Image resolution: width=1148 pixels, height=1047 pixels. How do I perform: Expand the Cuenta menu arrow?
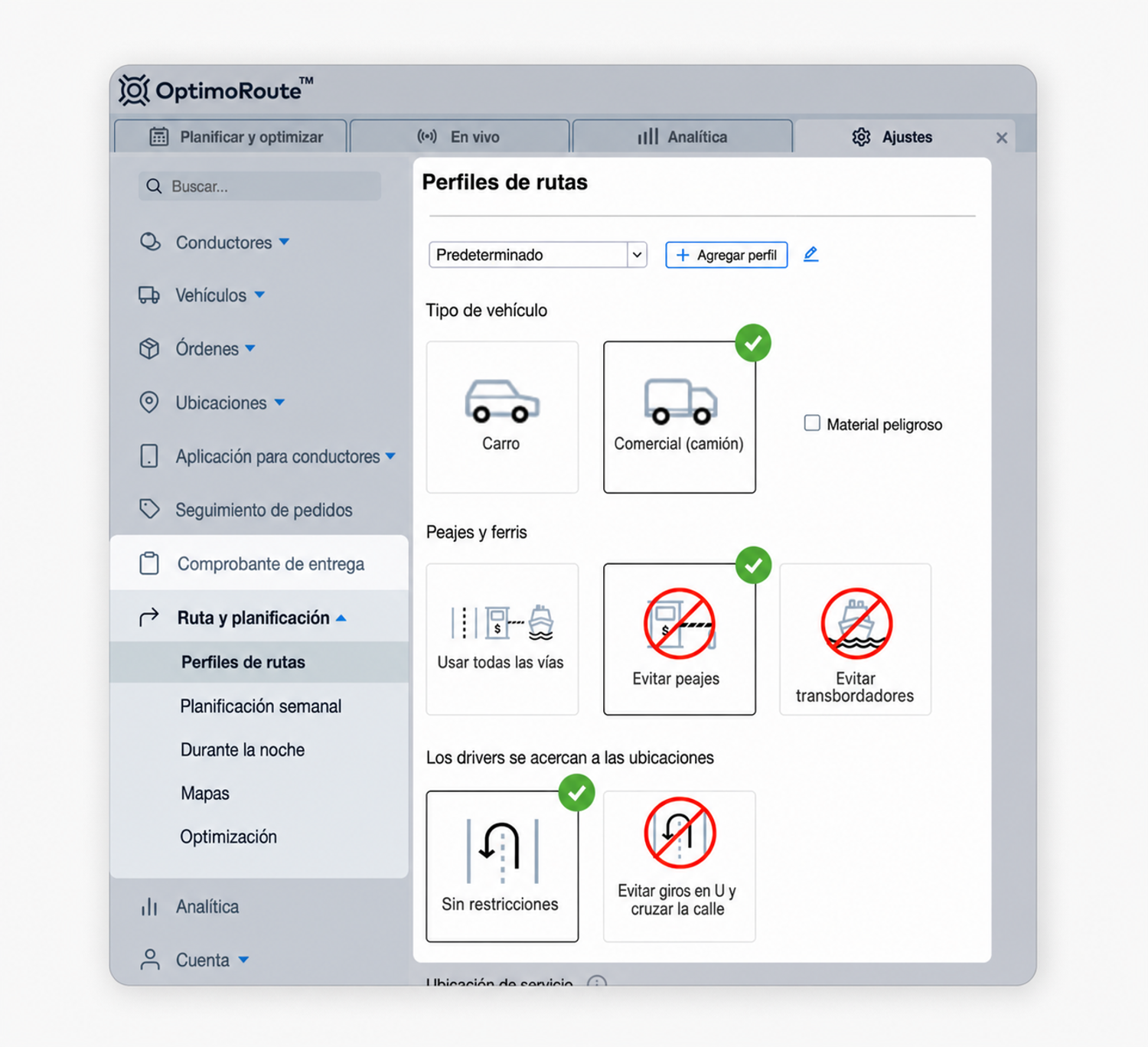pyautogui.click(x=243, y=960)
